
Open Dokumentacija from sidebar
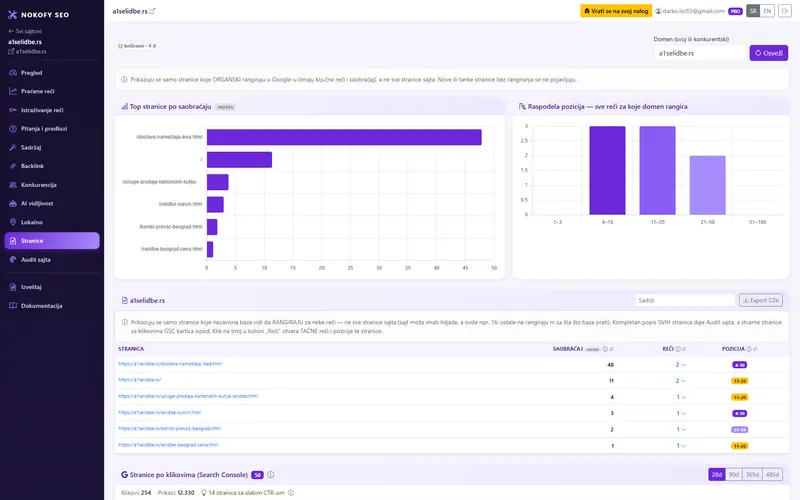pyautogui.click(x=52, y=306)
